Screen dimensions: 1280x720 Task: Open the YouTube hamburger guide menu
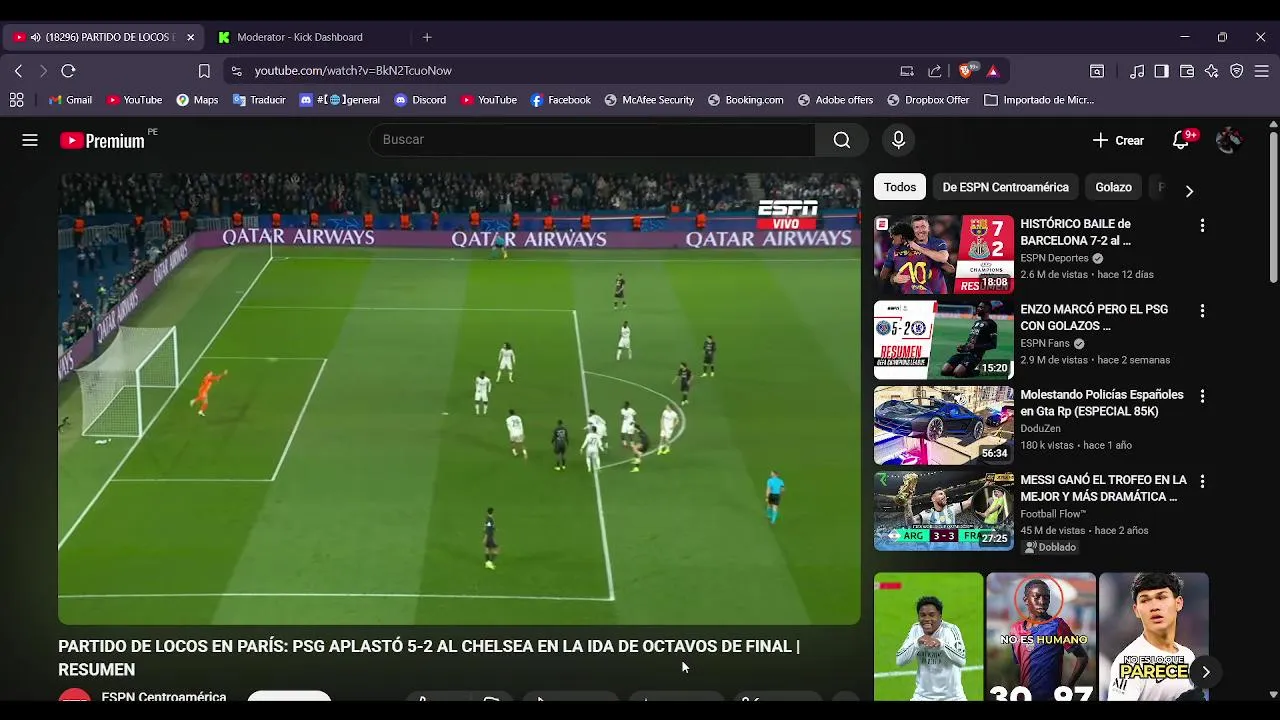(30, 140)
